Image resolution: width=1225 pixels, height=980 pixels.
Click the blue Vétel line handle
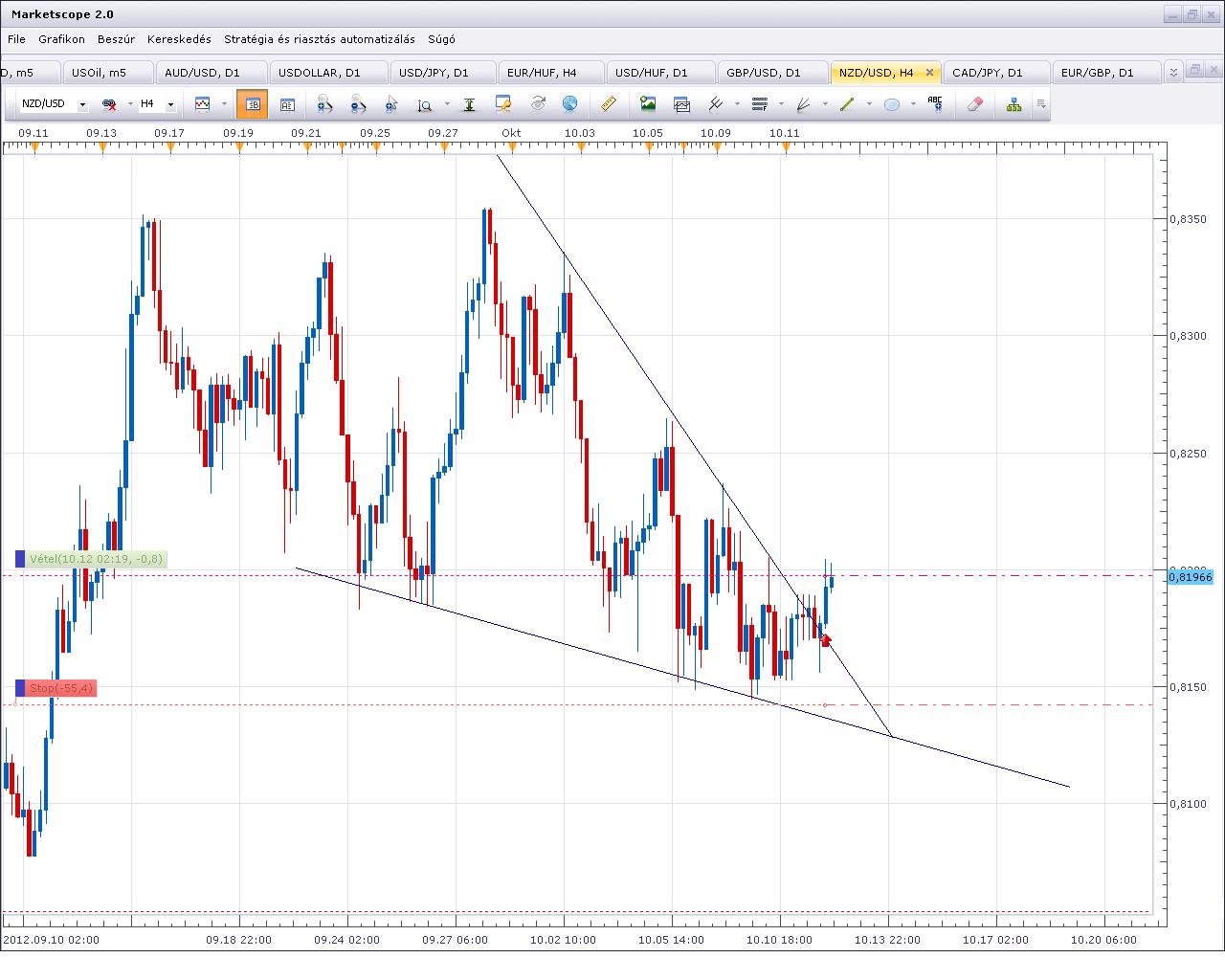[20, 559]
